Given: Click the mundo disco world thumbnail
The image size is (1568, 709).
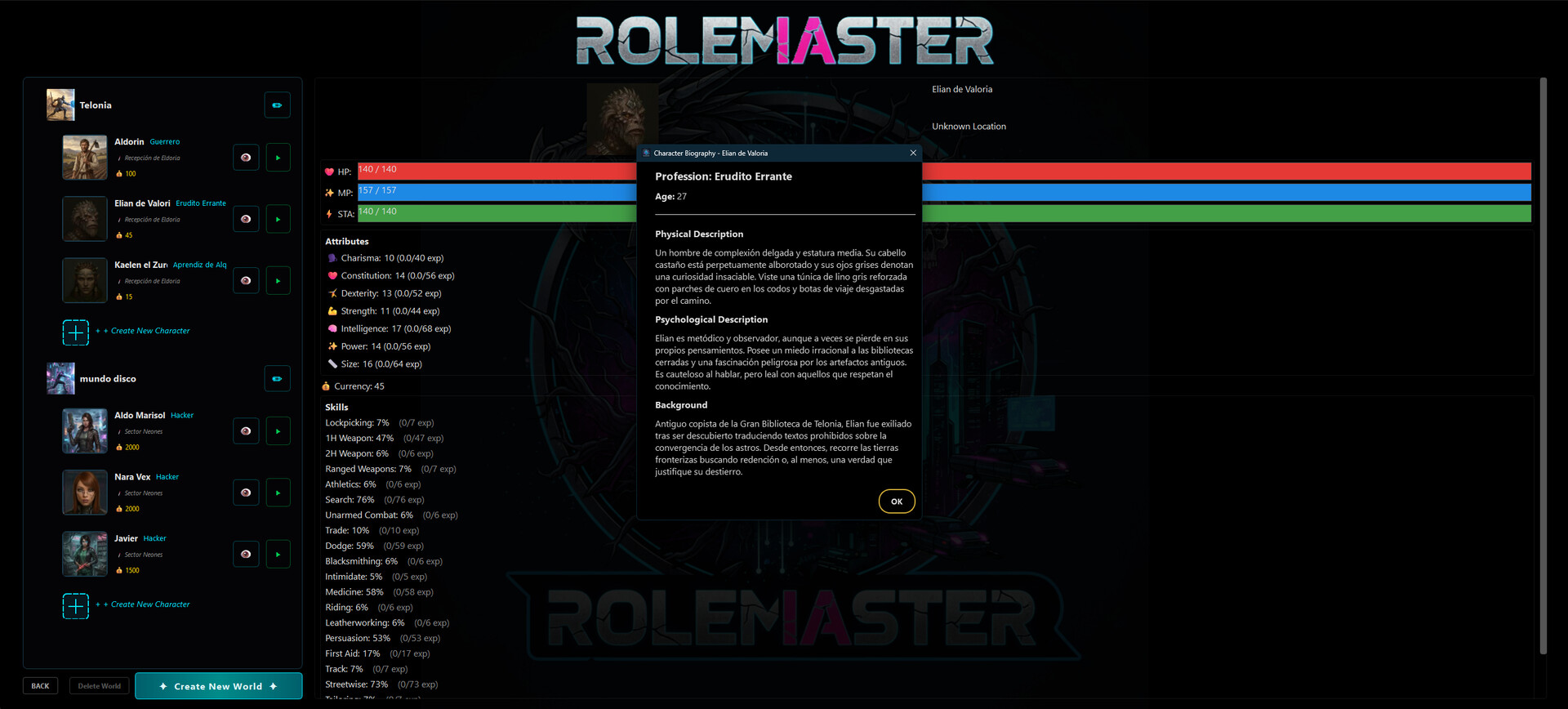Looking at the screenshot, I should (60, 378).
